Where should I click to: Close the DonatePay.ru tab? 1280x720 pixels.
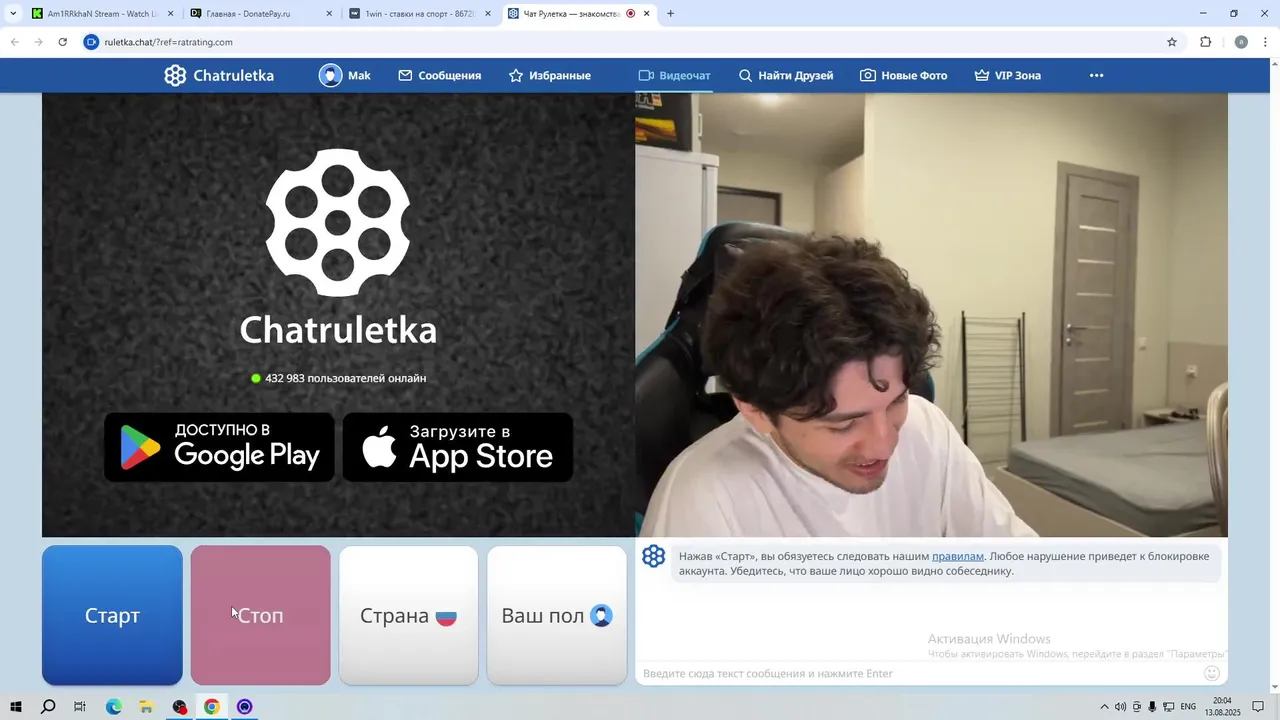point(329,14)
